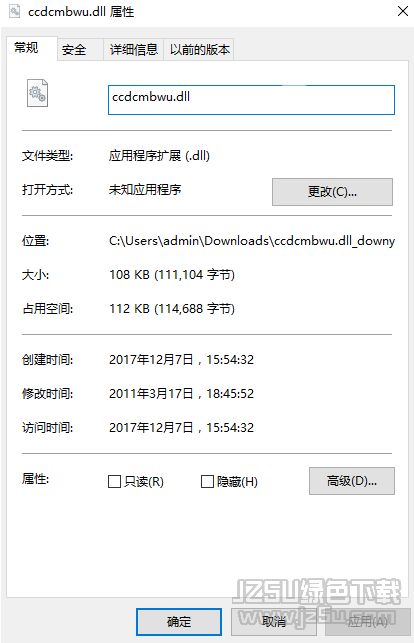This screenshot has width=414, height=643.
Task: Open 高级(D)... advanced attributes
Action: coord(352,481)
